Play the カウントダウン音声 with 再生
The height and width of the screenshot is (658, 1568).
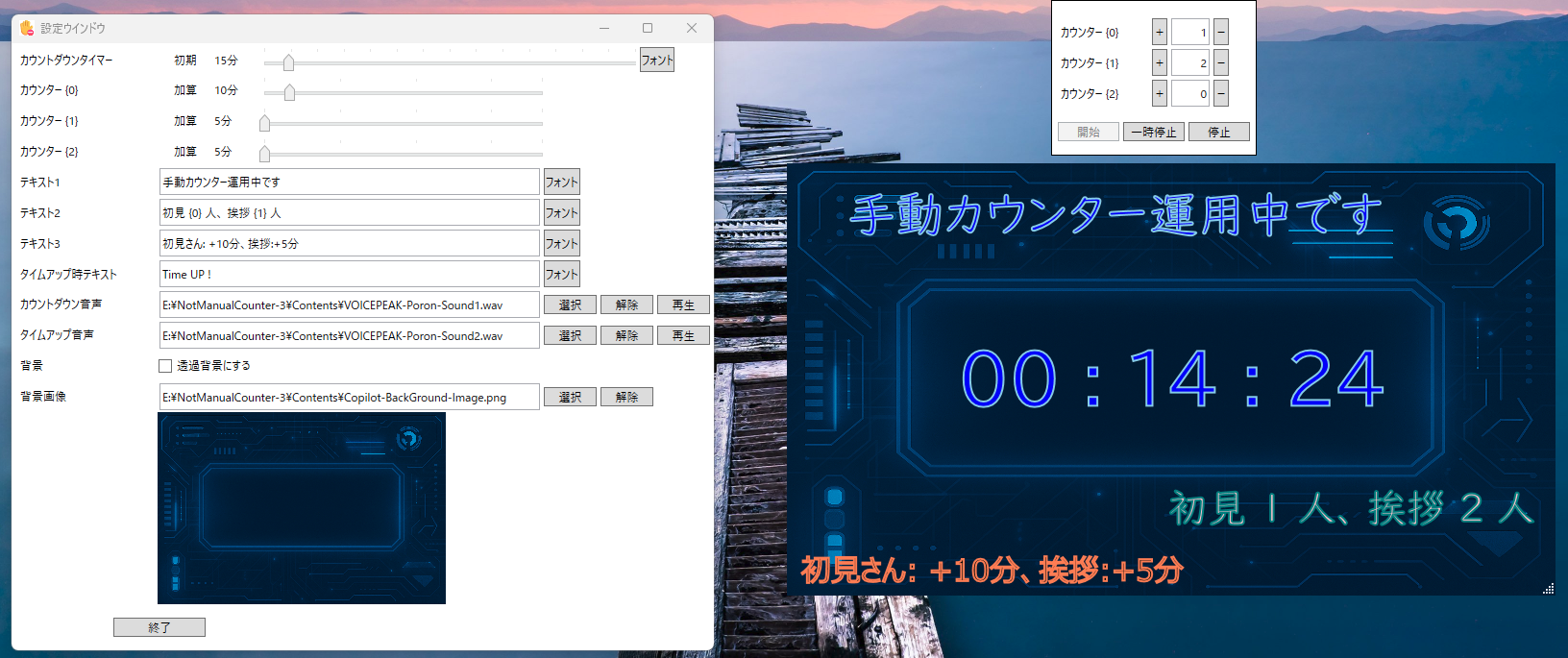tap(683, 305)
